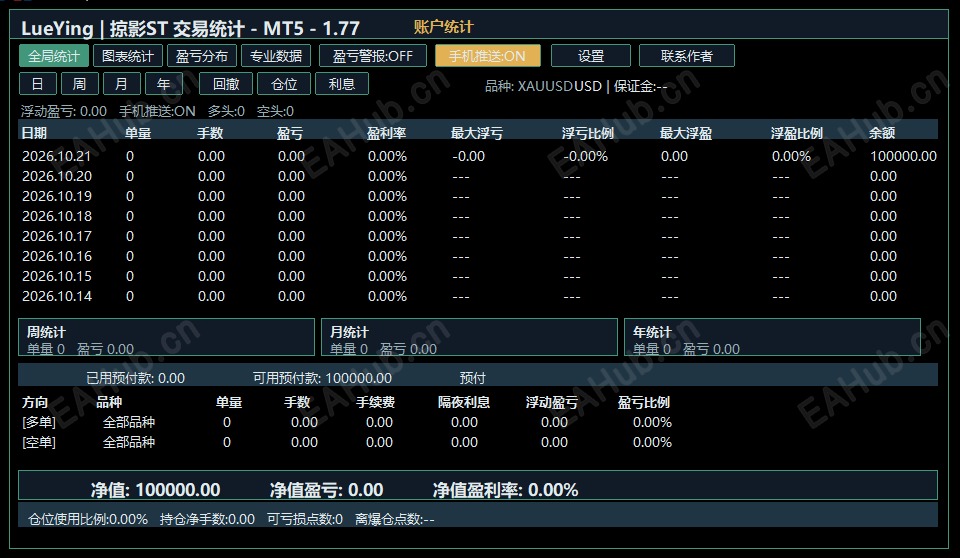Viewport: 960px width, 558px height.
Task: Click the 100000.00 balance value in table
Action: pos(903,156)
